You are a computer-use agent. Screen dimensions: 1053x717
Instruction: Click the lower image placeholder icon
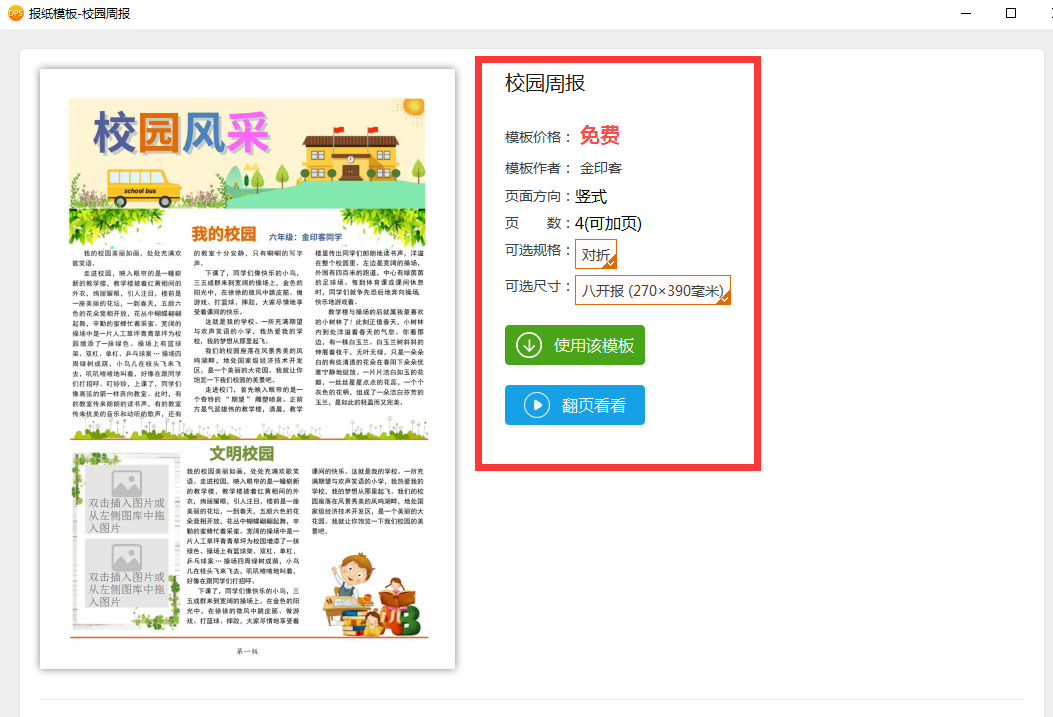click(126, 557)
